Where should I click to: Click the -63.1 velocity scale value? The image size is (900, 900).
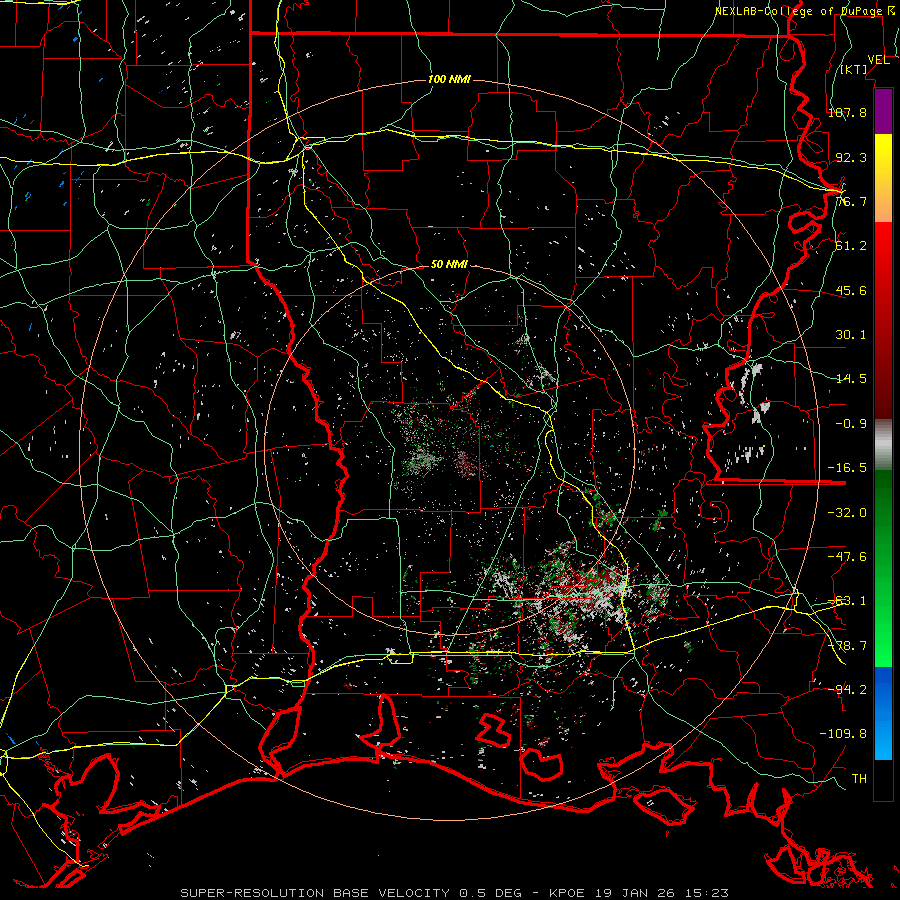point(847,601)
